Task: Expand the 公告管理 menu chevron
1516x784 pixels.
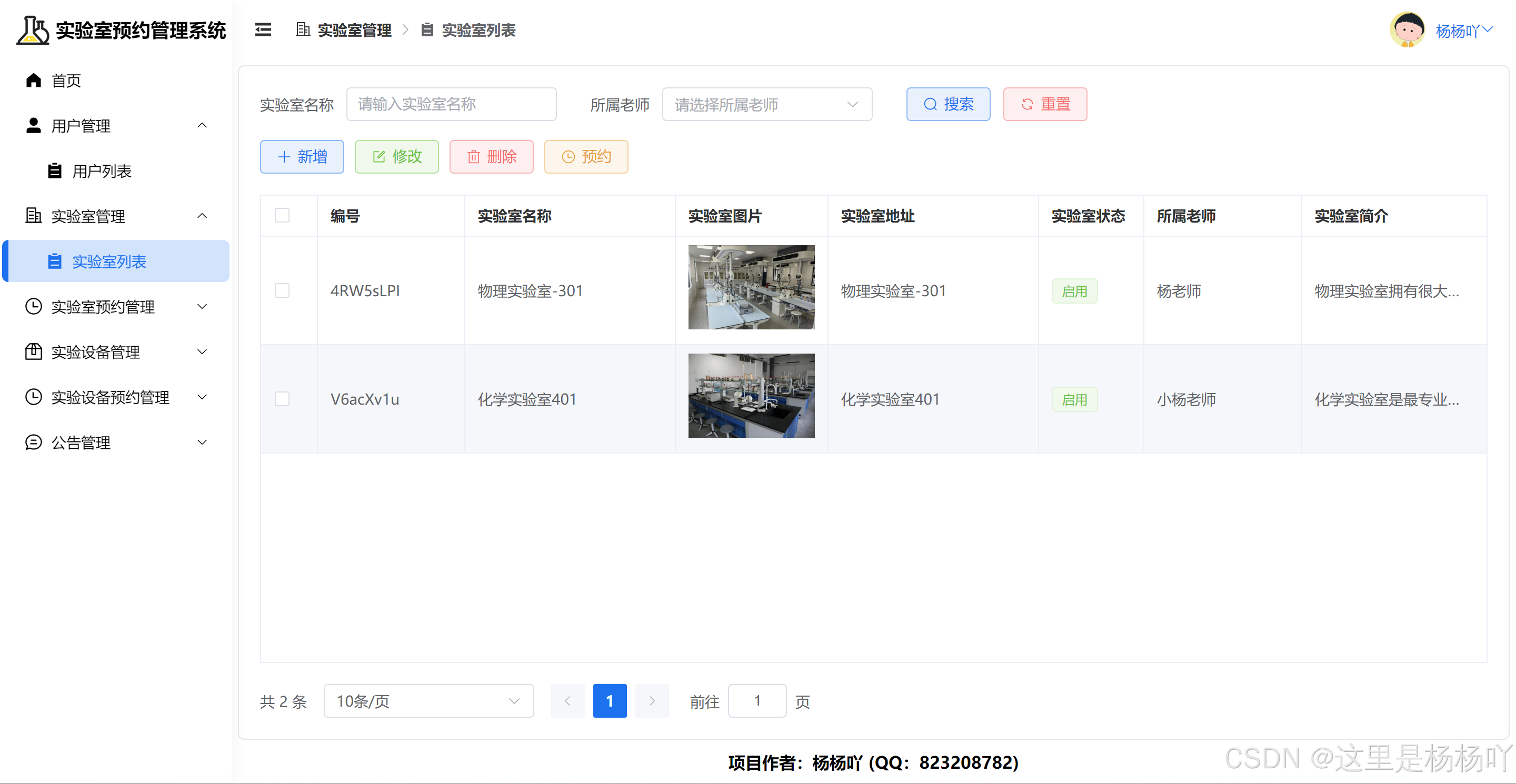Action: pos(202,443)
